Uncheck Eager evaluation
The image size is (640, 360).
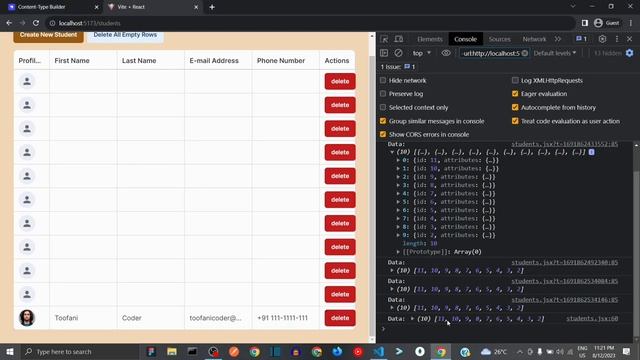(x=515, y=93)
